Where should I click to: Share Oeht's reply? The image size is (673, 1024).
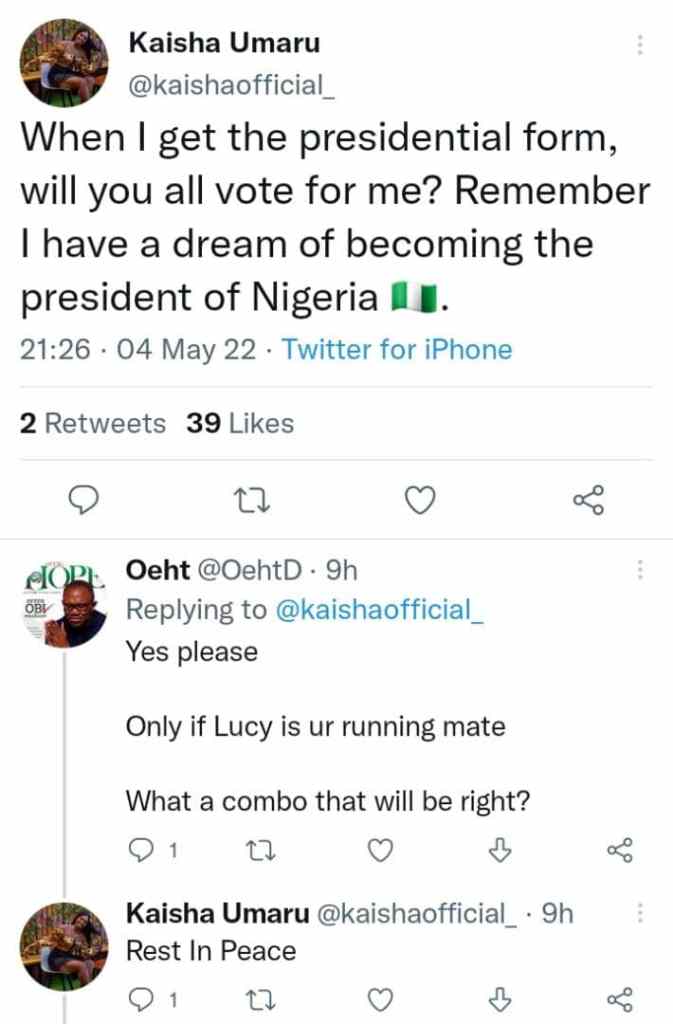[620, 850]
